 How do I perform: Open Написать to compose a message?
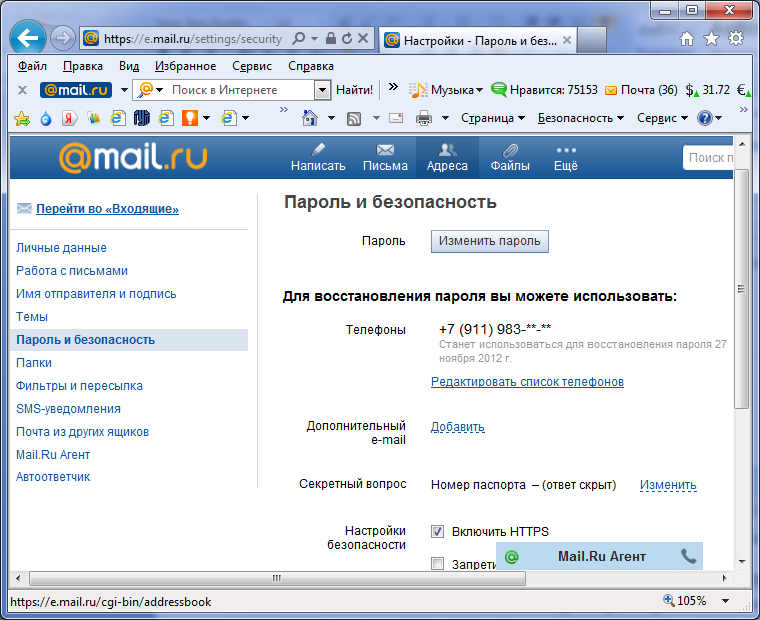318,158
